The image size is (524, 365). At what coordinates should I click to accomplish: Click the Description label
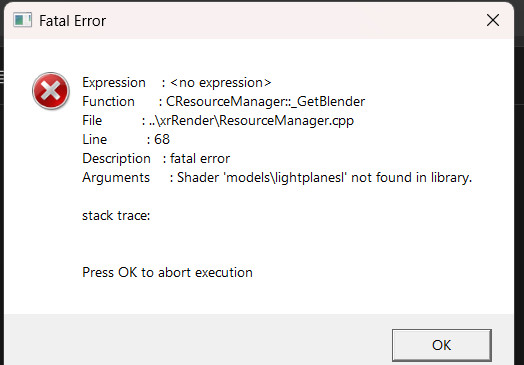coord(116,158)
